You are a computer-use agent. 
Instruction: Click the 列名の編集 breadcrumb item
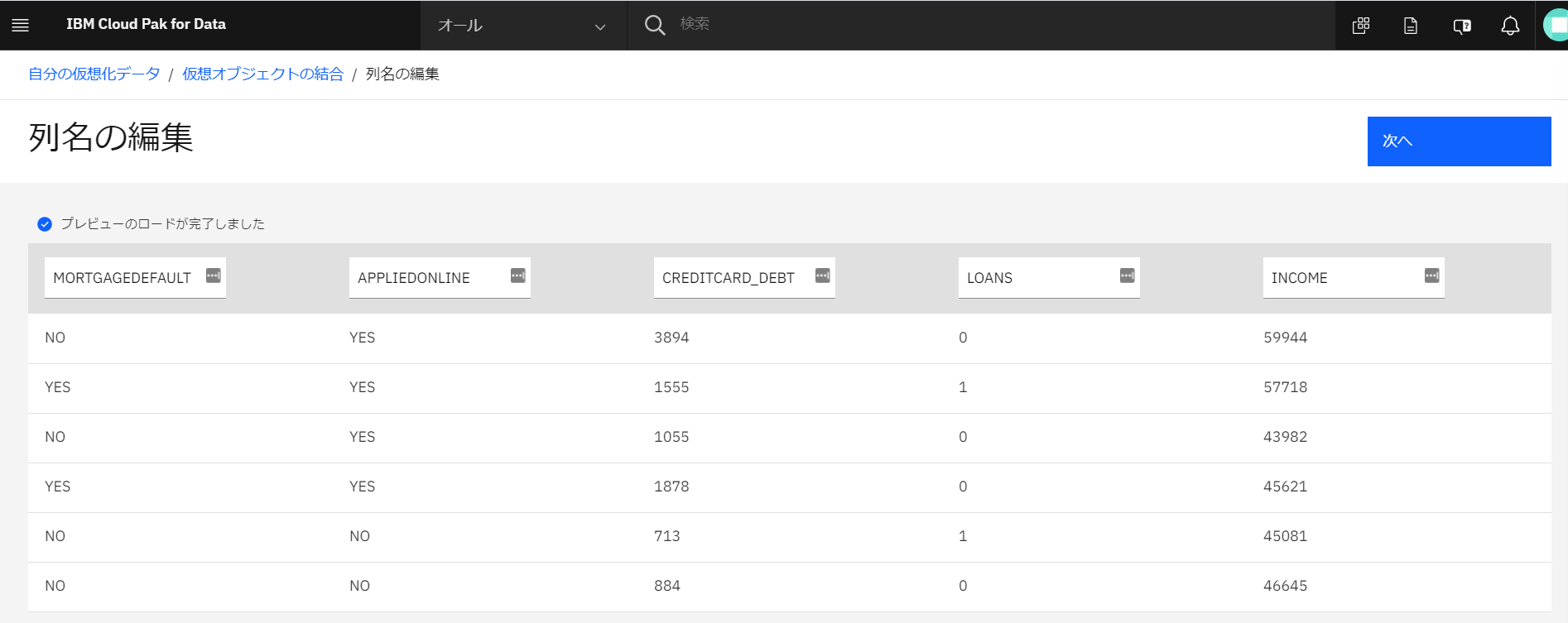402,74
